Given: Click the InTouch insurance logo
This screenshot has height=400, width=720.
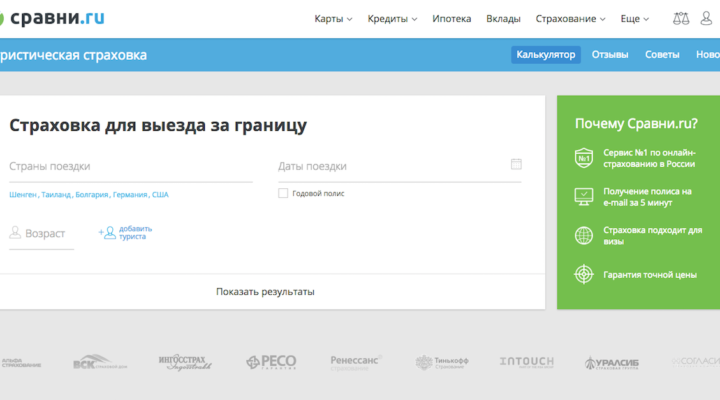Looking at the screenshot, I should pos(526,361).
